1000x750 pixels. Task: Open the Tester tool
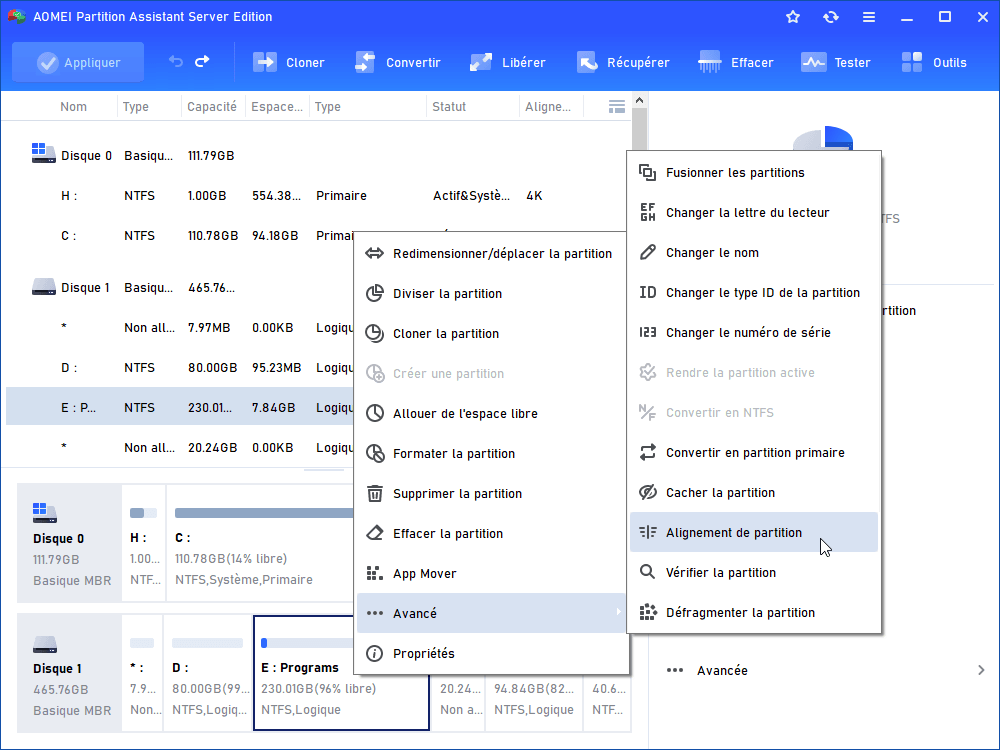click(835, 62)
